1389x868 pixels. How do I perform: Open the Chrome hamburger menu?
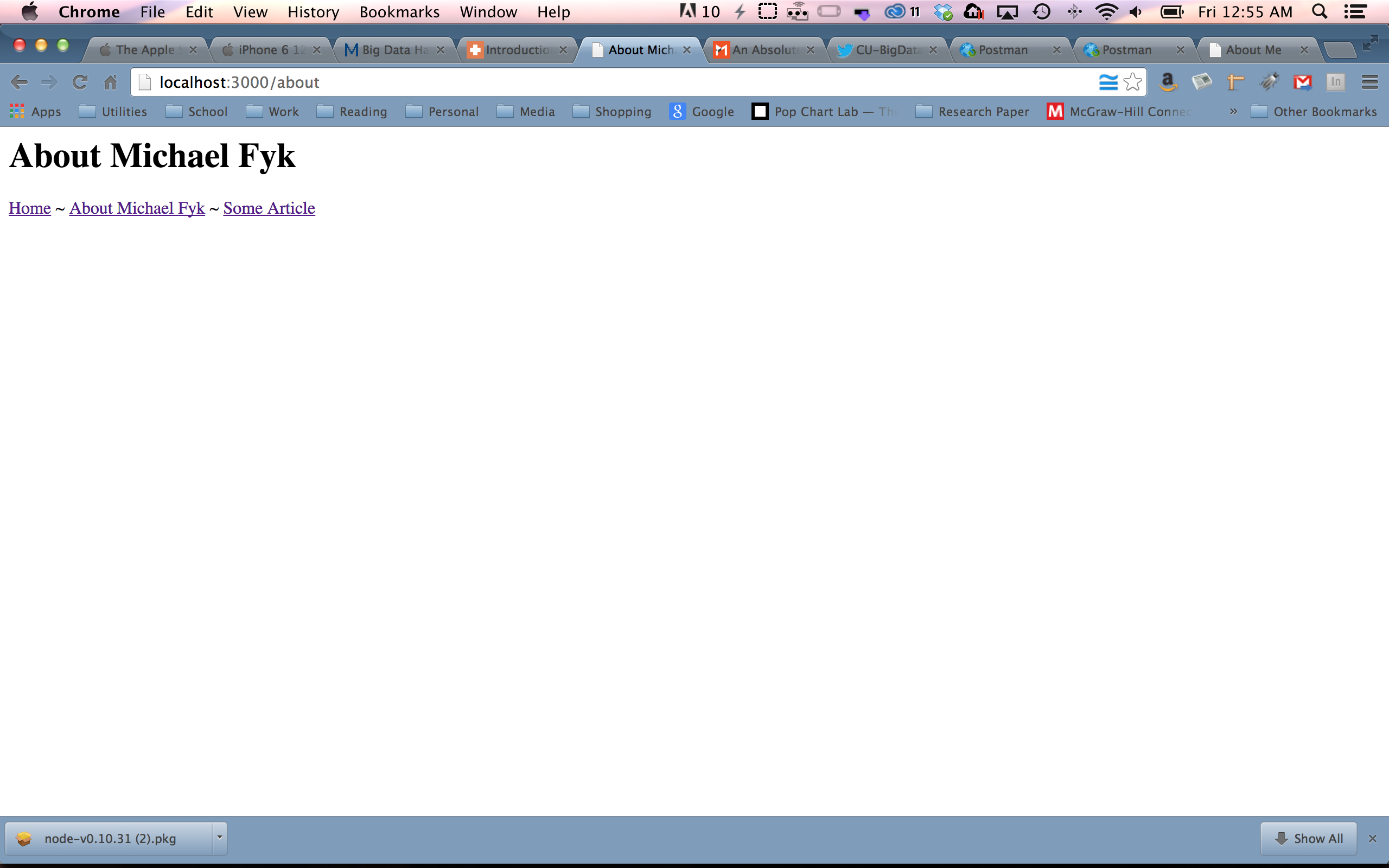1369,82
